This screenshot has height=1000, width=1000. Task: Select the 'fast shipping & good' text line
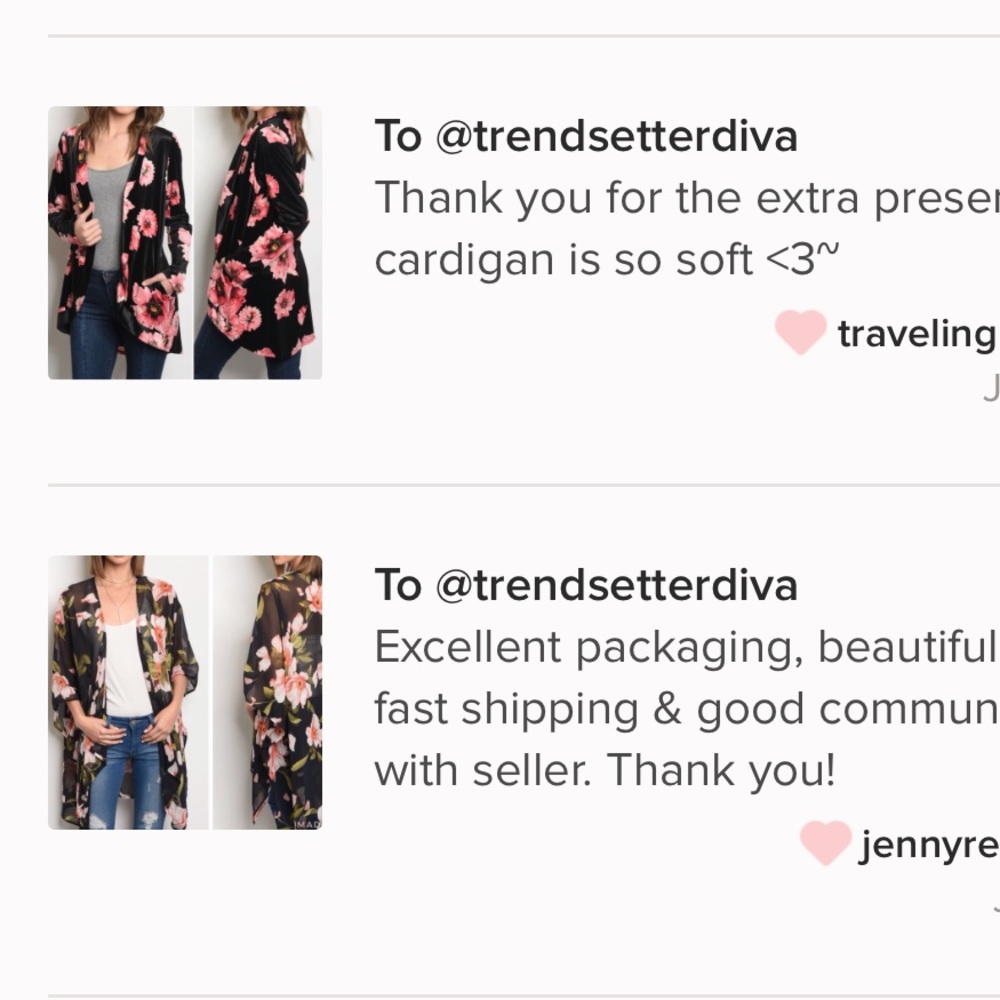click(686, 709)
